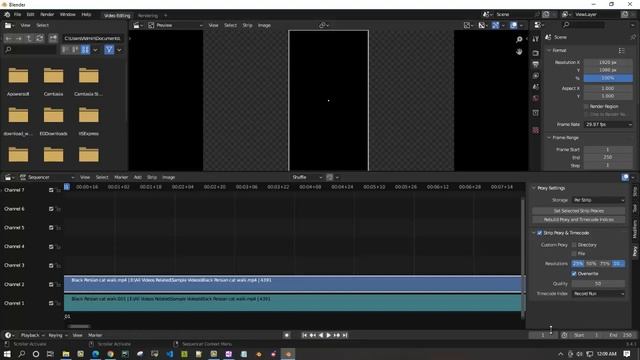Click the Blender logo menu icon
640x360 pixels.
point(7,15)
